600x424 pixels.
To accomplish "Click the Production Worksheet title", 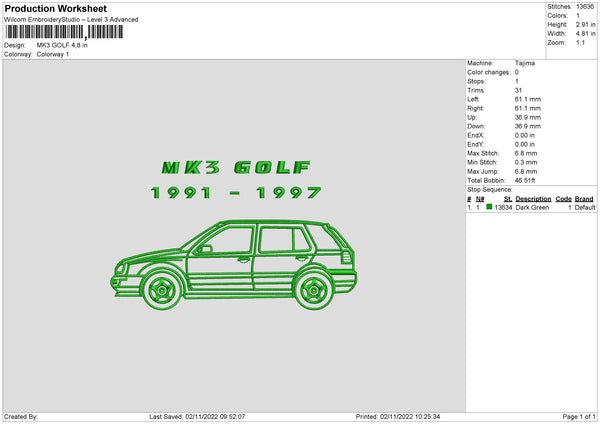I will pyautogui.click(x=55, y=9).
